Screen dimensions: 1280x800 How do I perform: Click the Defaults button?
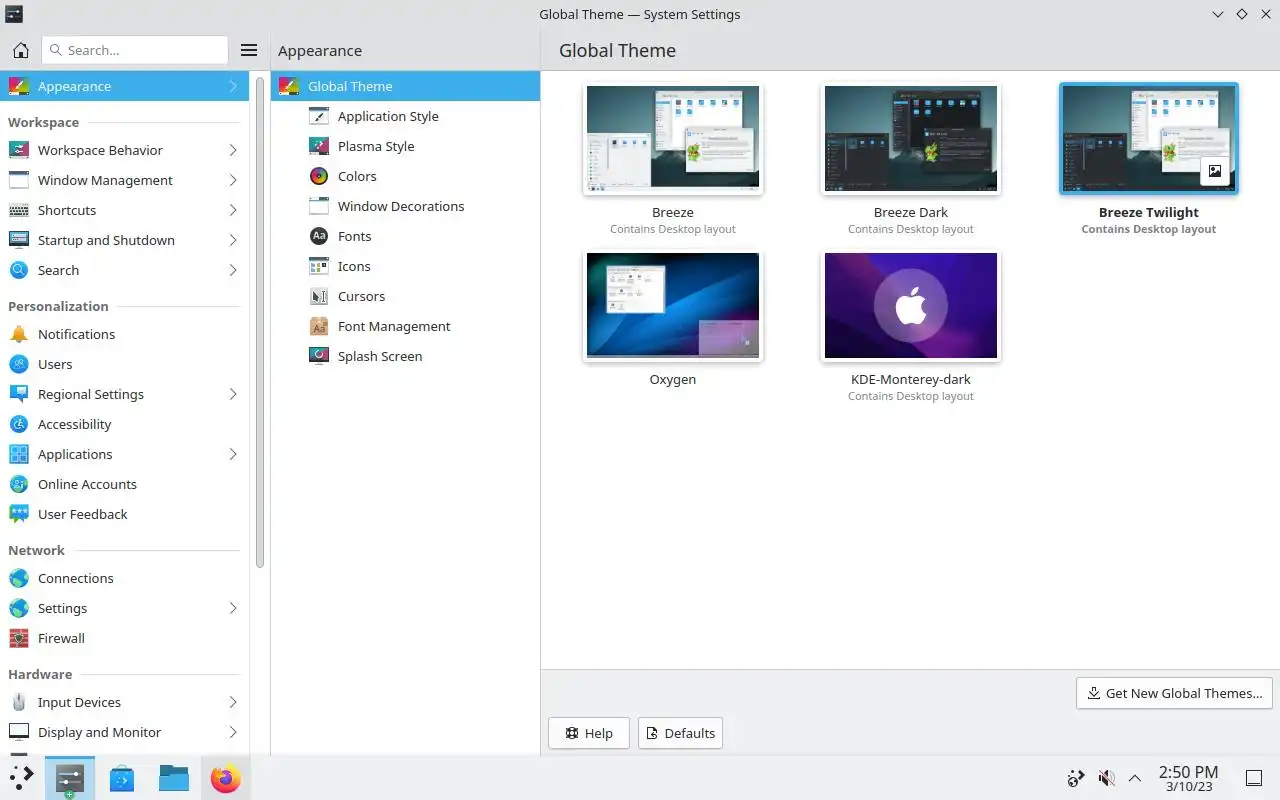pos(680,733)
